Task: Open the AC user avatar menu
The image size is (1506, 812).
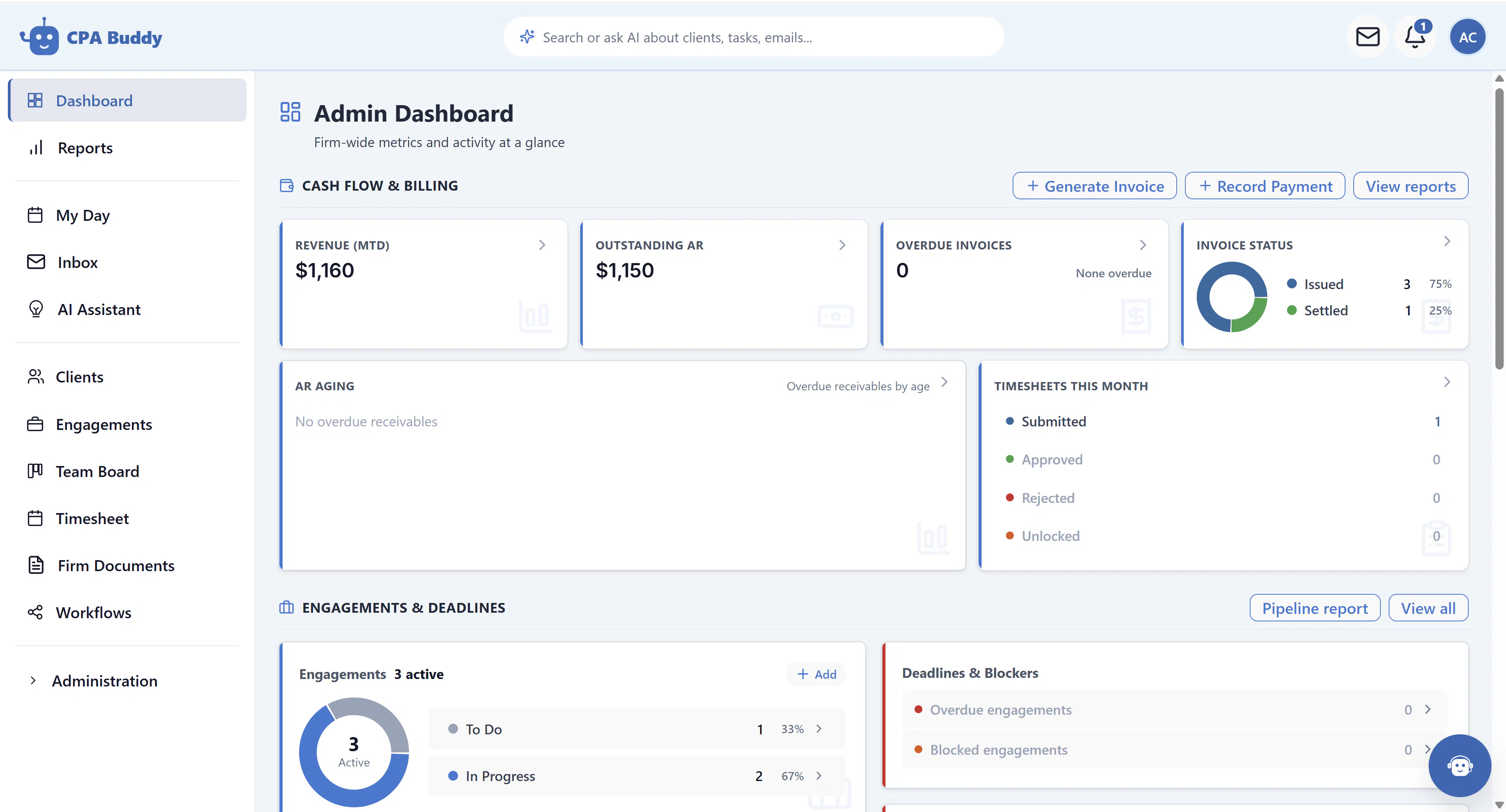Action: 1467,37
